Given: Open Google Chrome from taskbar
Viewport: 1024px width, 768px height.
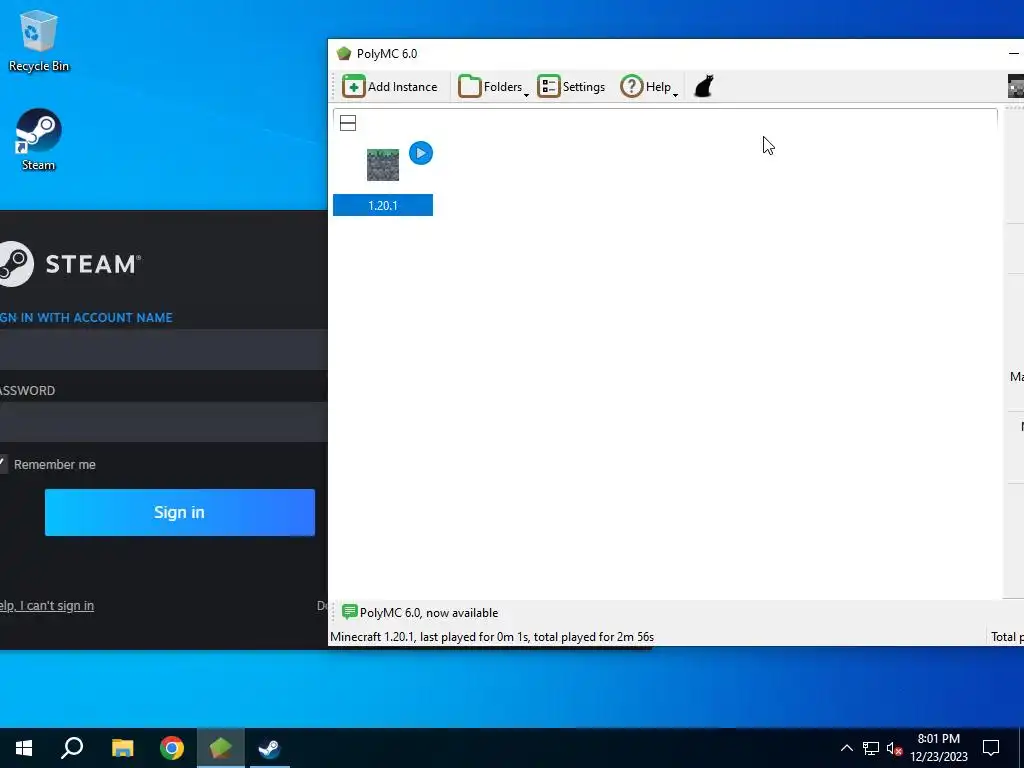Looking at the screenshot, I should tap(172, 748).
